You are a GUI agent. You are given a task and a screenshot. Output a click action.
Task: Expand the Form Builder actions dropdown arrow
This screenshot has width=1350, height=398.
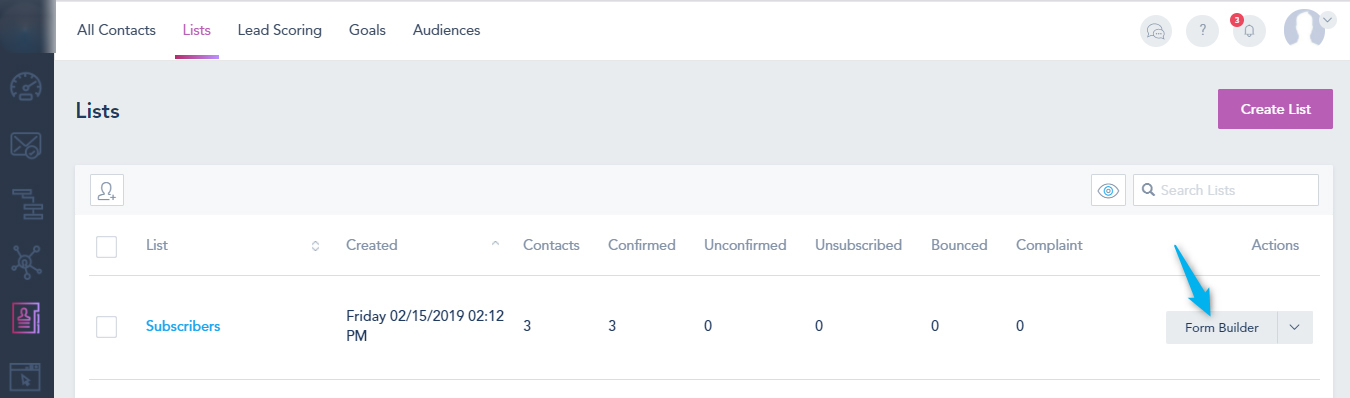click(1295, 328)
